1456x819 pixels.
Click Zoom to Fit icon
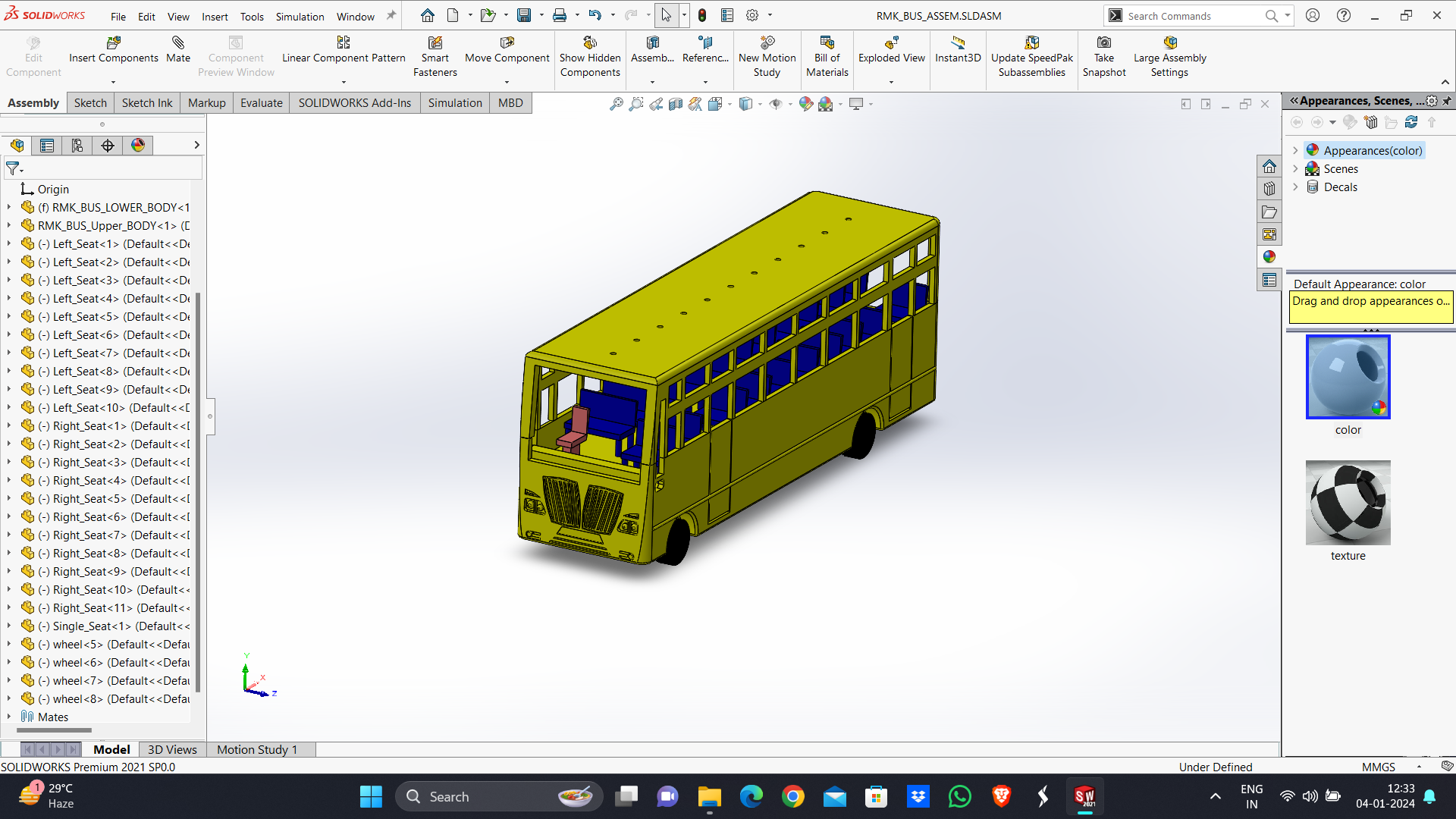click(x=617, y=104)
